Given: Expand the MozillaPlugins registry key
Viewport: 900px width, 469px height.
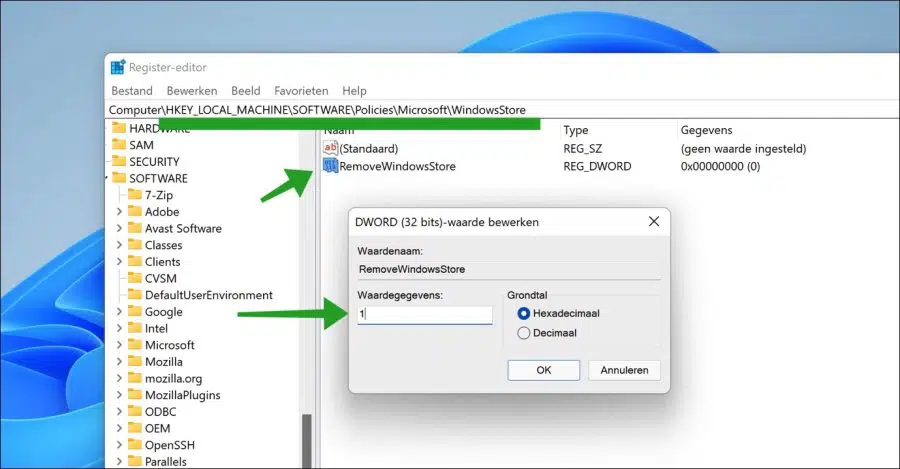Looking at the screenshot, I should [x=119, y=395].
